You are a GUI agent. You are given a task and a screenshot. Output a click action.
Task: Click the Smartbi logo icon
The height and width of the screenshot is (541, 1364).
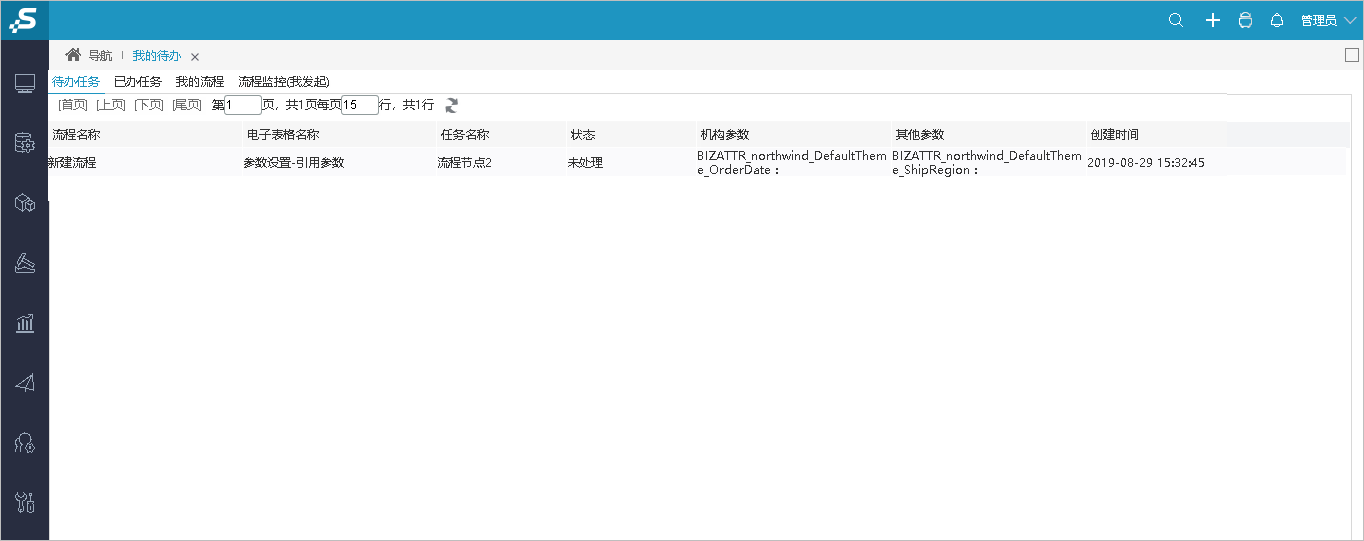pos(24,20)
